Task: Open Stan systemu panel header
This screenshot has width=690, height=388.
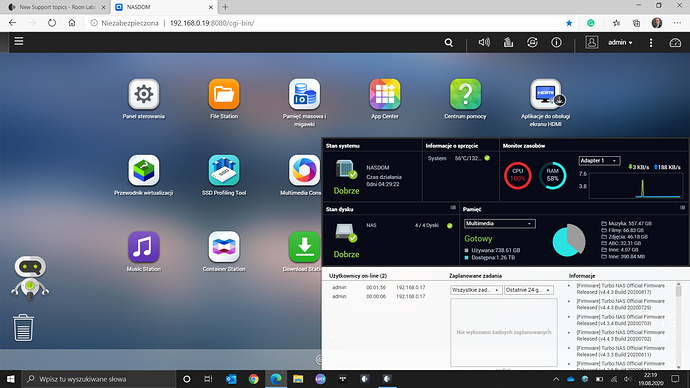Action: click(x=342, y=146)
